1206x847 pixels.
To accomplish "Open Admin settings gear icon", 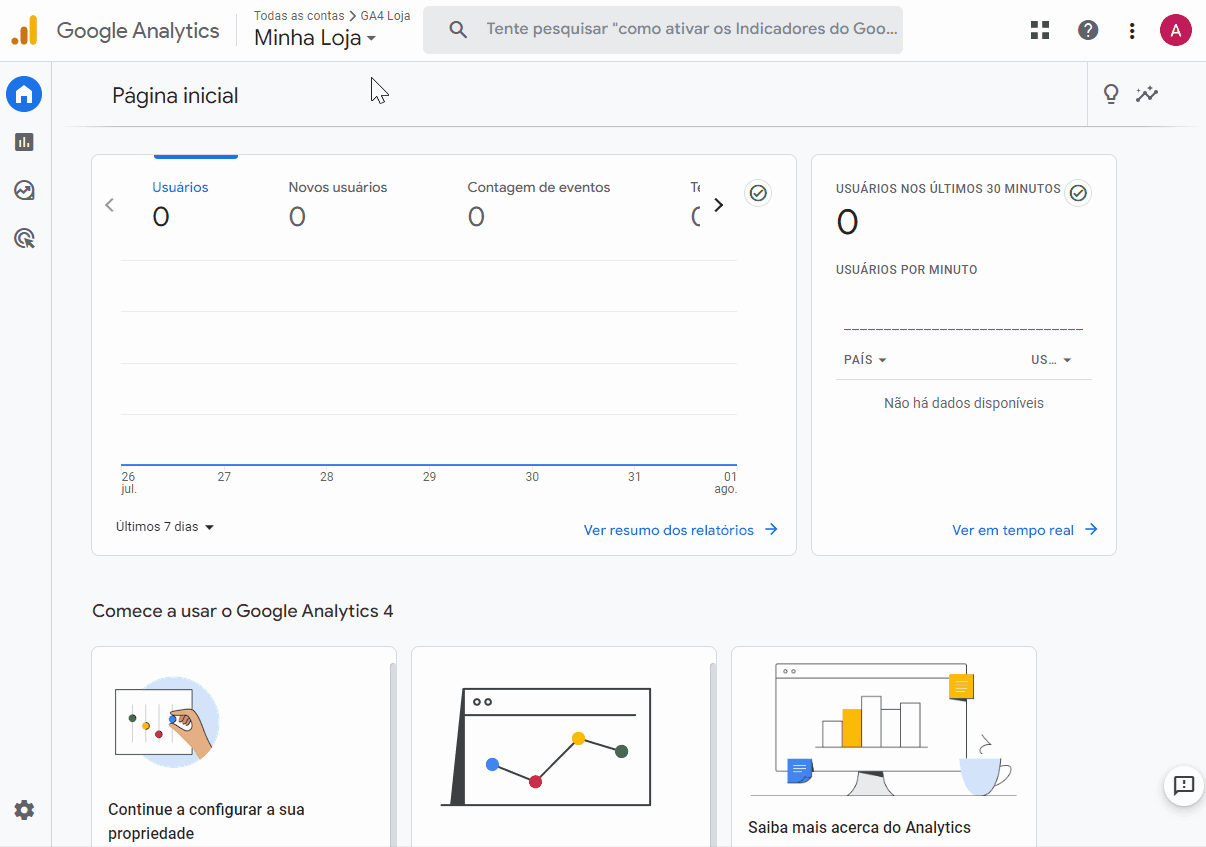I will [x=25, y=810].
